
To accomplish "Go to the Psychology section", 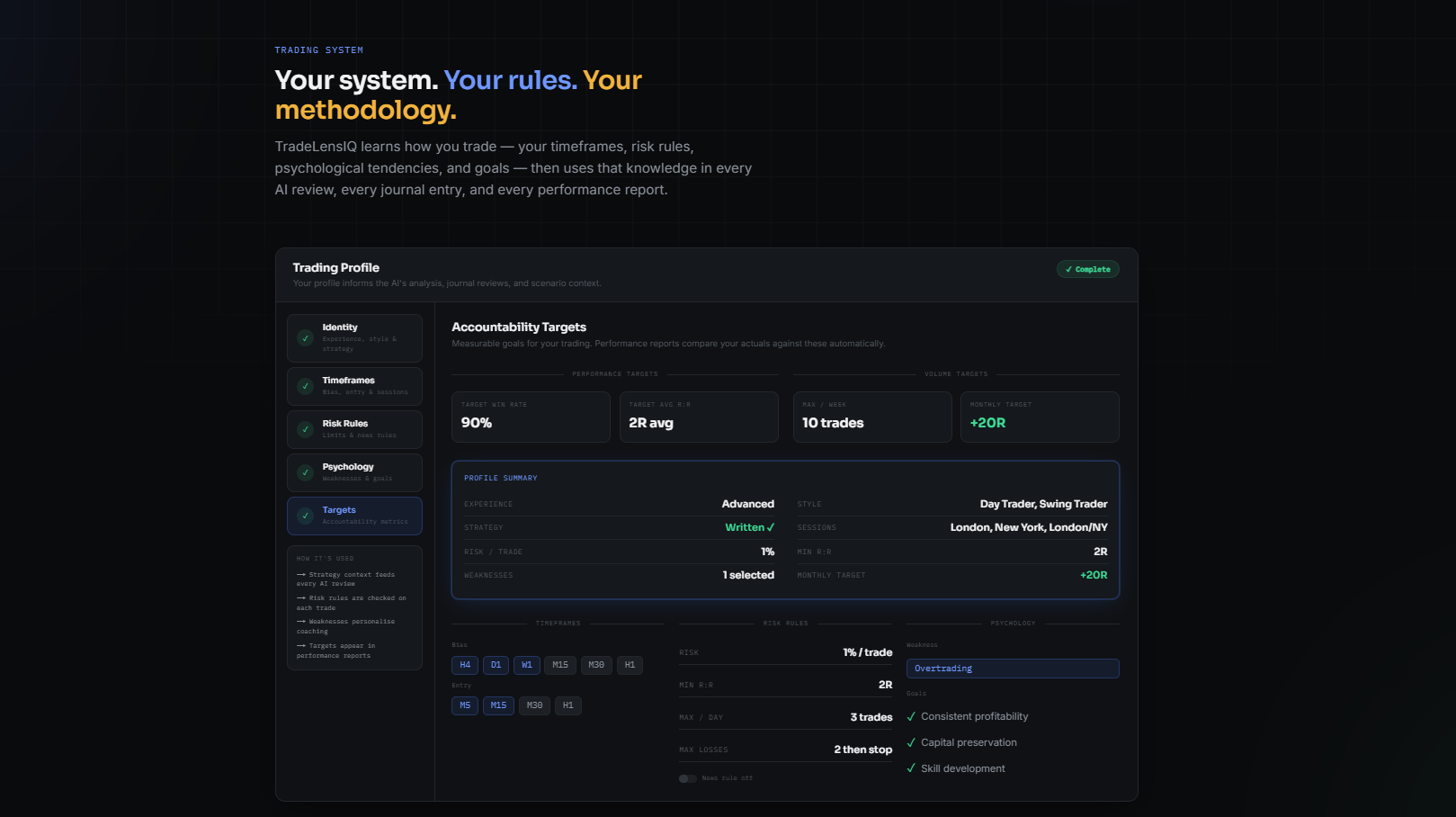I will coord(354,472).
